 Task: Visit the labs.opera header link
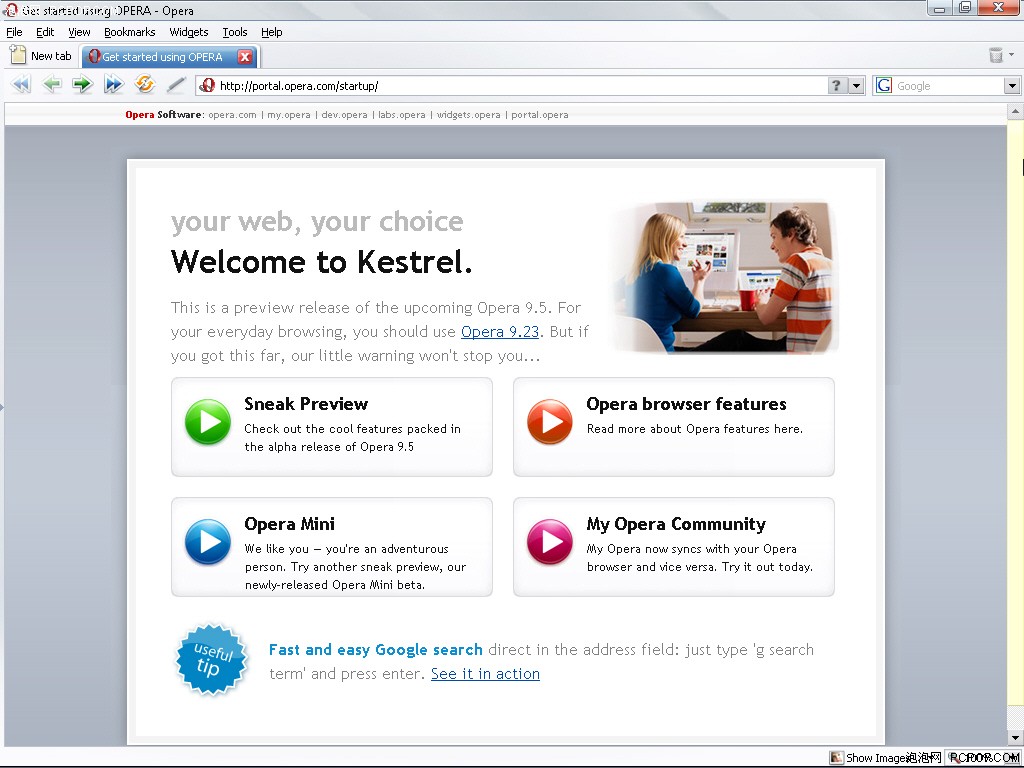[x=402, y=115]
